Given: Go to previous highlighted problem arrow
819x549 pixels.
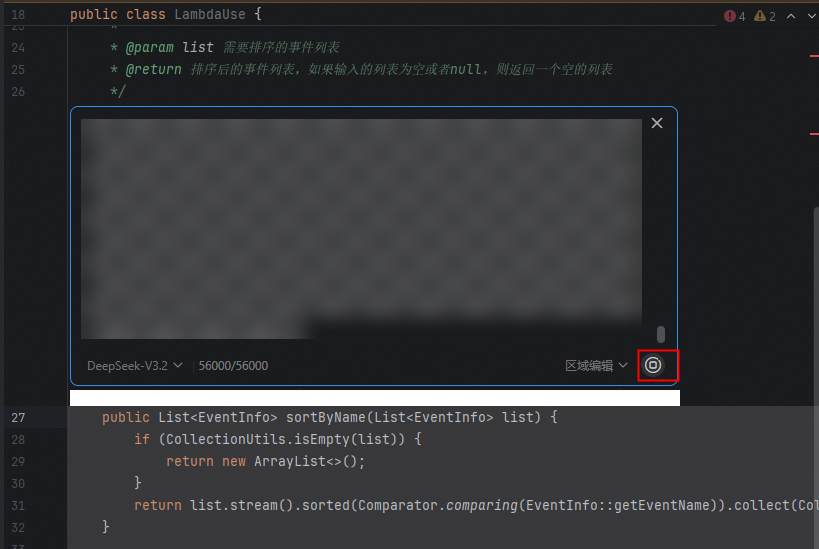Looking at the screenshot, I should [x=791, y=16].
